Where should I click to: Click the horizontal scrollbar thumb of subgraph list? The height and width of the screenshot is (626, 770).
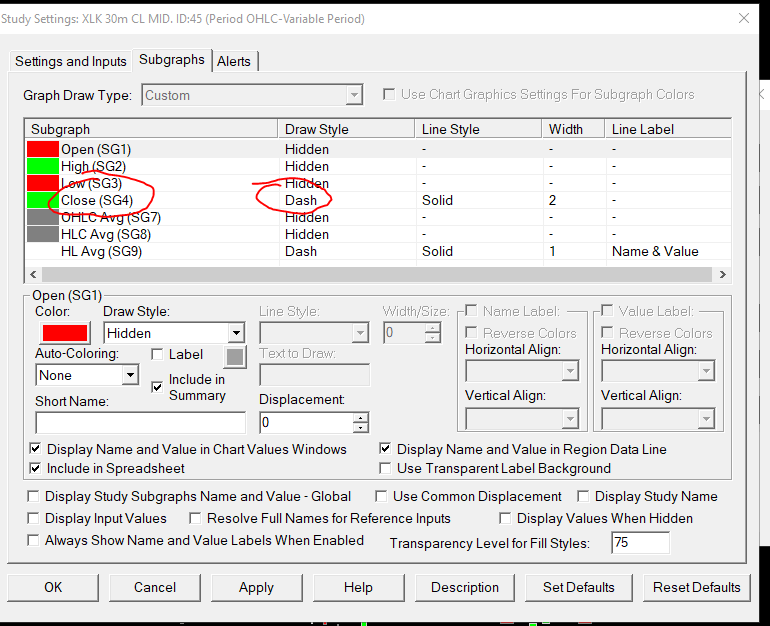377,274
